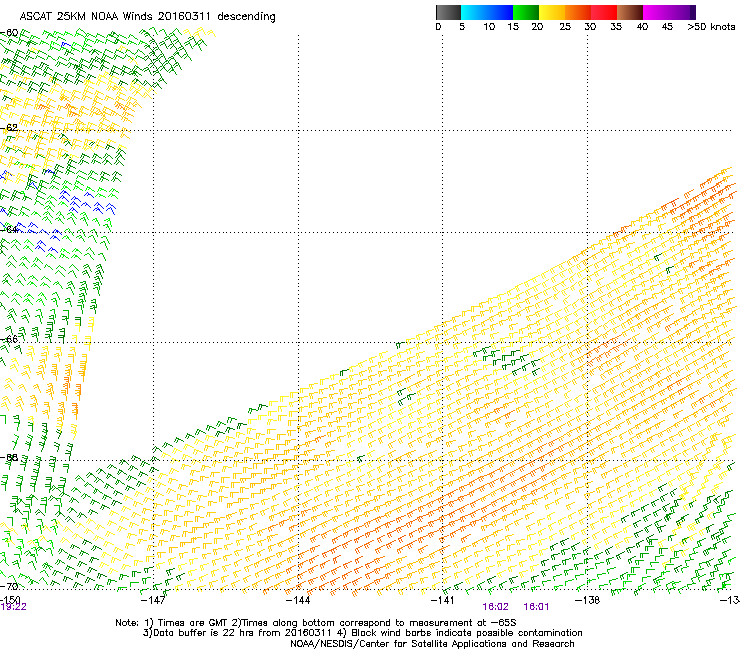Click the red 30-35 knots legend segment
This screenshot has width=740, height=650.
pyautogui.click(x=604, y=12)
